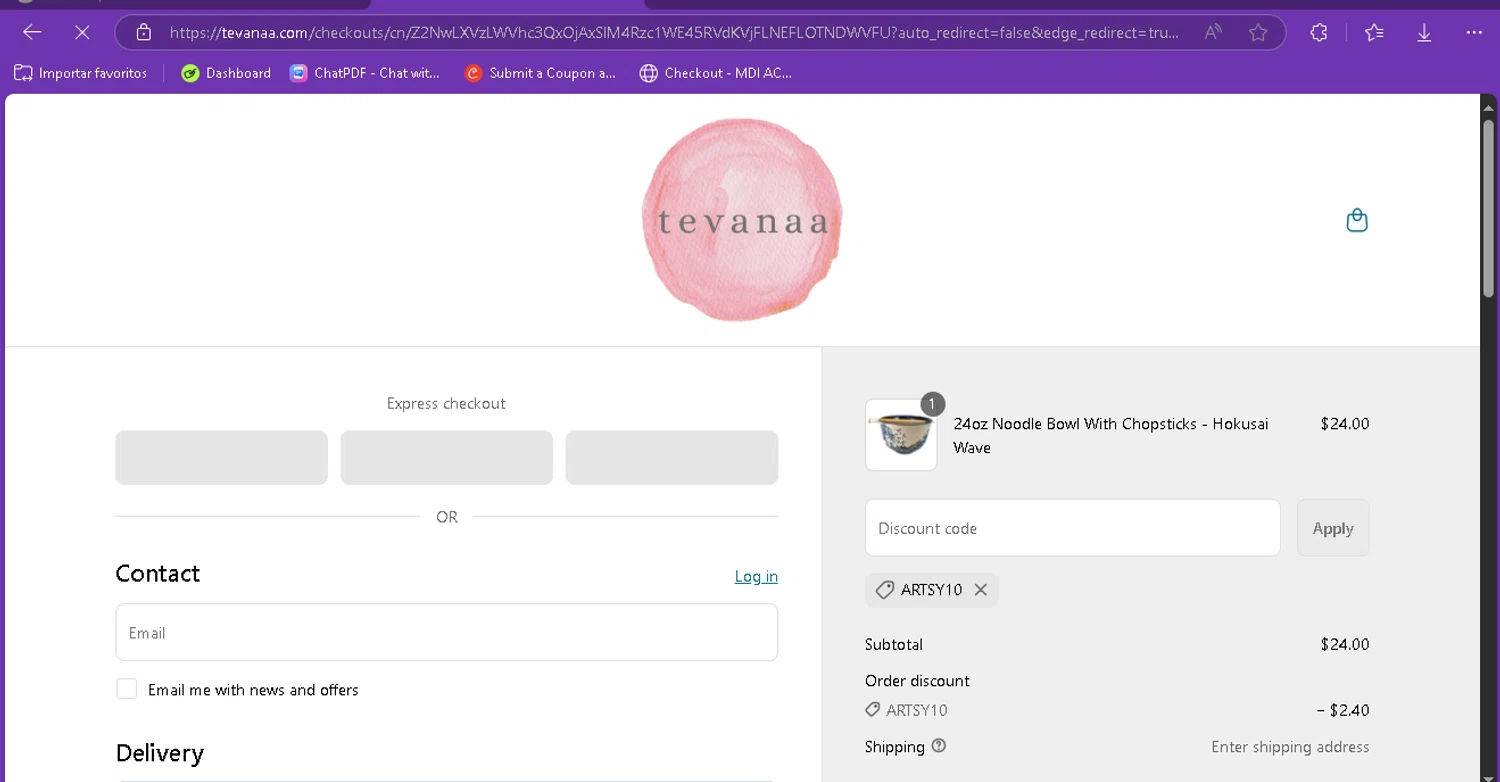Click the Express checkout label
The height and width of the screenshot is (782, 1500).
[x=446, y=404]
